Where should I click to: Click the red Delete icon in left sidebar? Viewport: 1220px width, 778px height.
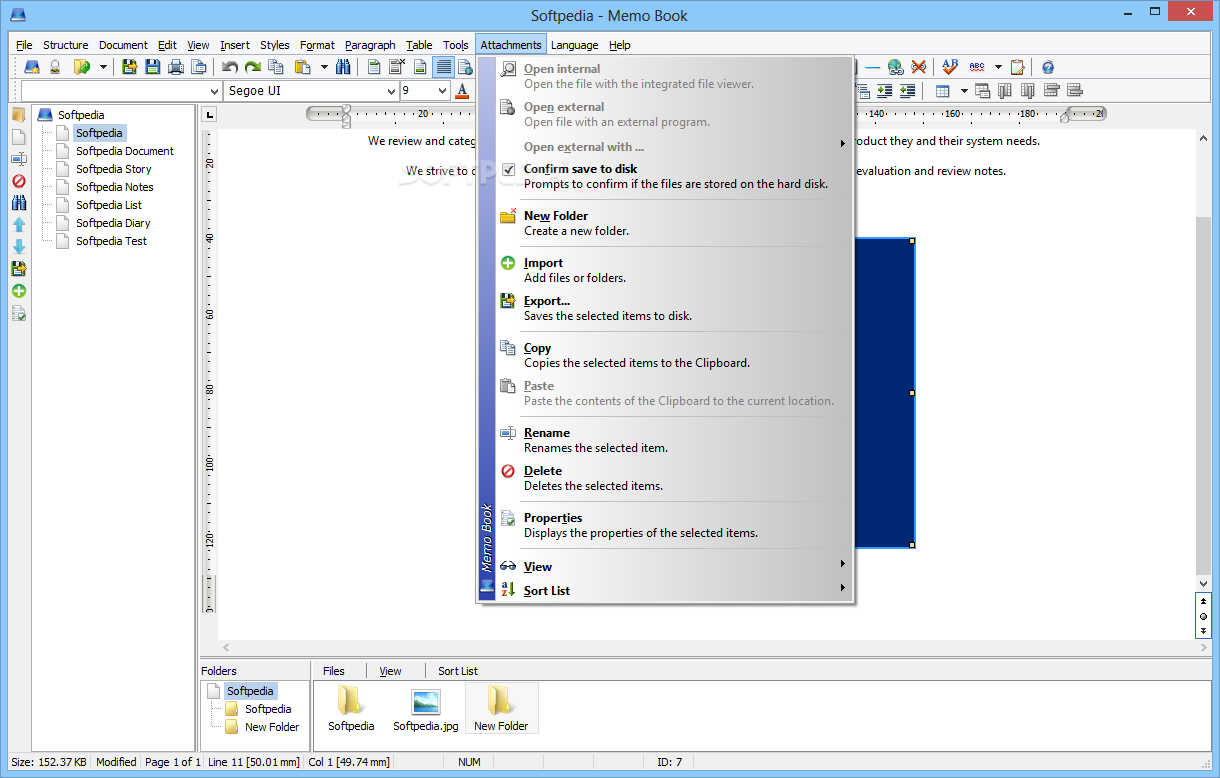18,181
